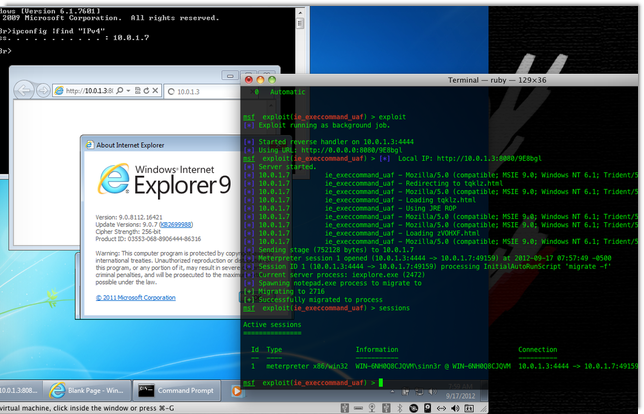Click 'meterpreter x86/win32' session type text

click(x=307, y=366)
